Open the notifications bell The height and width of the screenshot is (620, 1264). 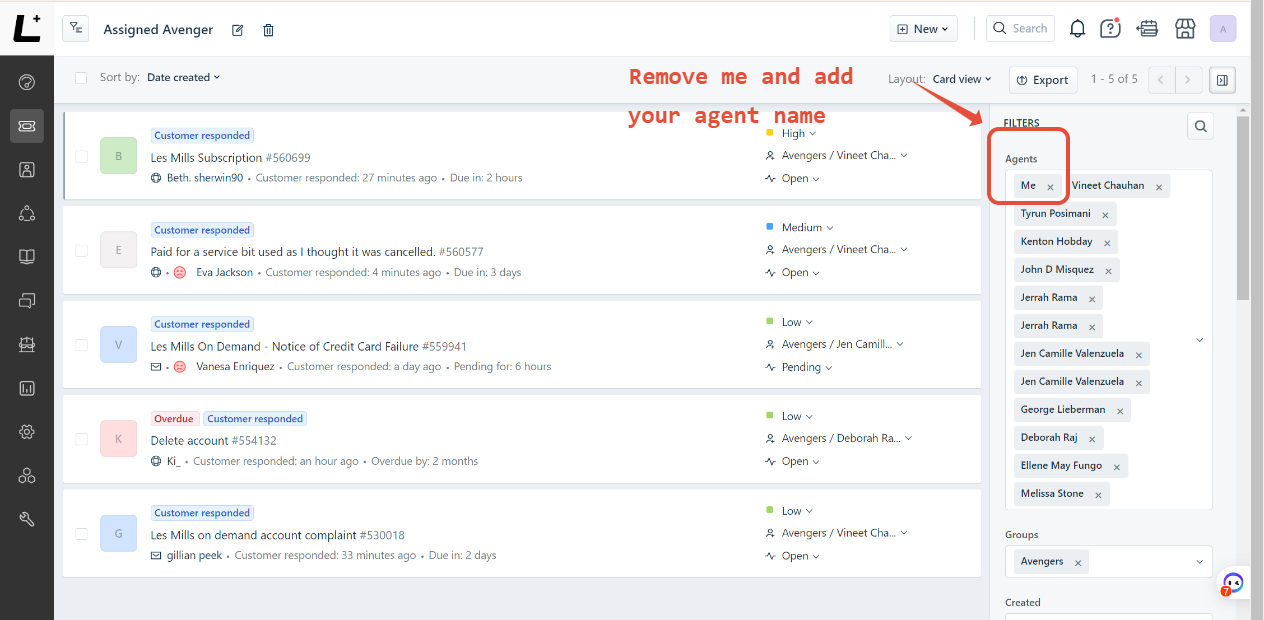[x=1077, y=29]
